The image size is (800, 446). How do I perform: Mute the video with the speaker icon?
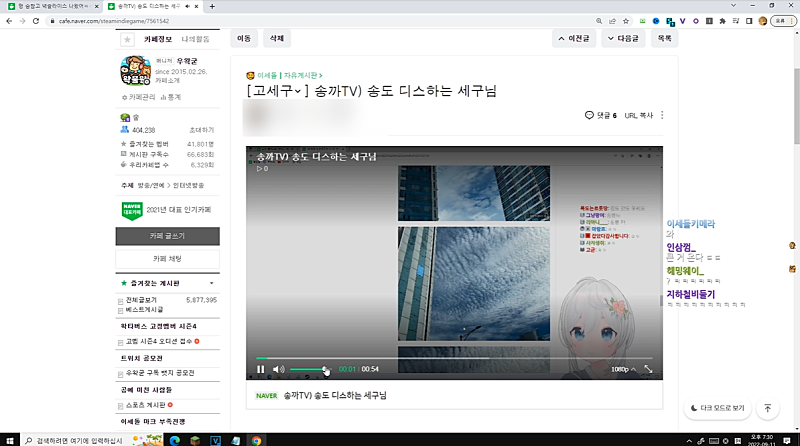(x=279, y=369)
